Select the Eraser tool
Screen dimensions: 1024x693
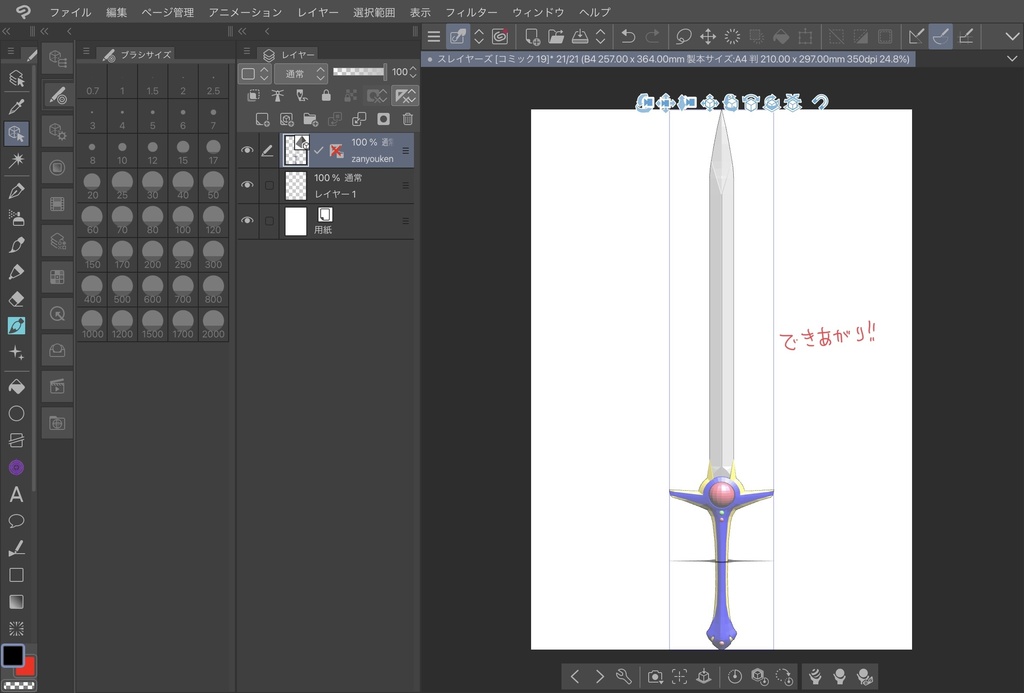(x=16, y=298)
